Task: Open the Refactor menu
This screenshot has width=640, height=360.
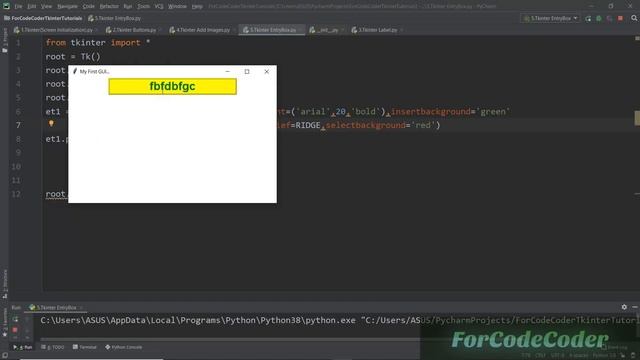Action: (x=109, y=7)
